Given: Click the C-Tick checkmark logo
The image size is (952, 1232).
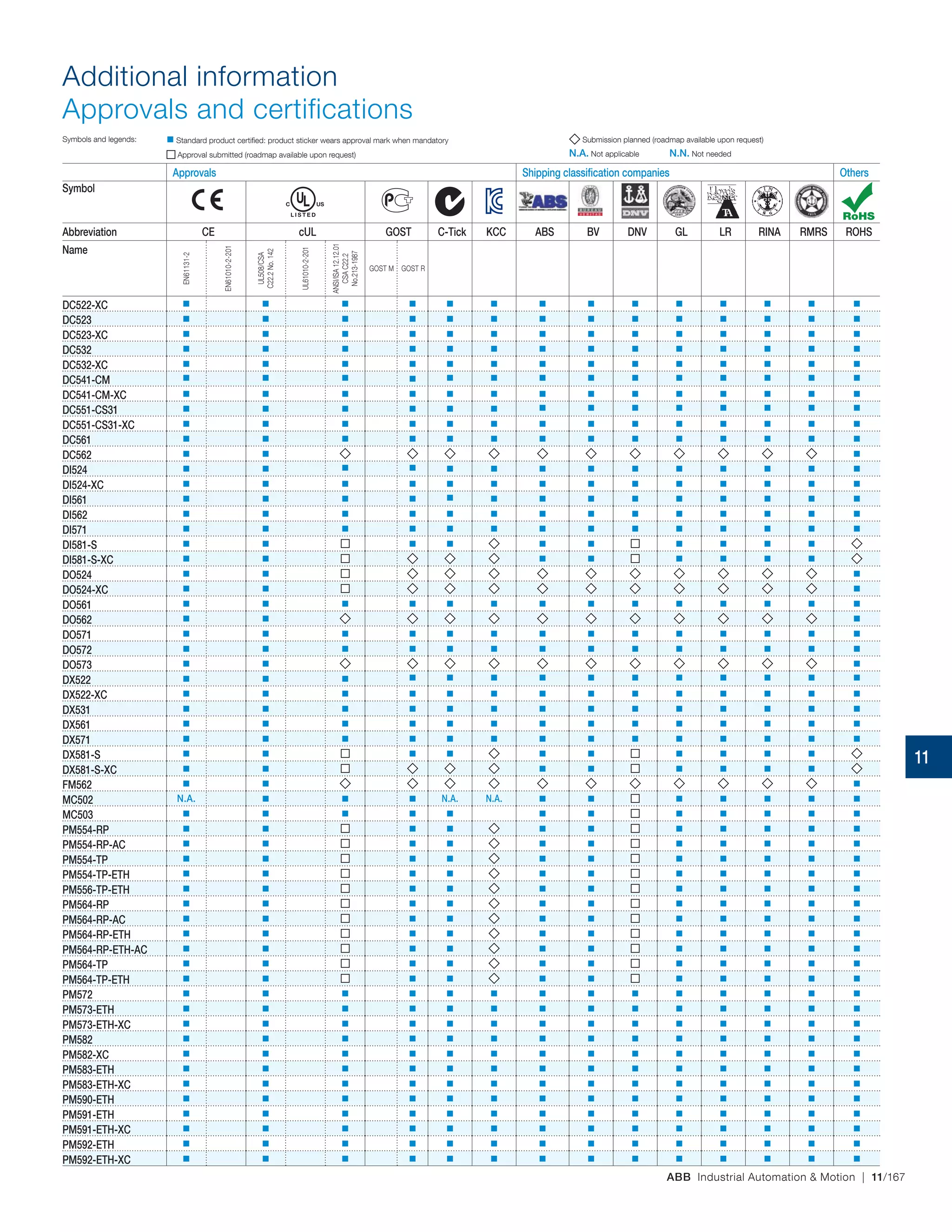Looking at the screenshot, I should point(450,201).
